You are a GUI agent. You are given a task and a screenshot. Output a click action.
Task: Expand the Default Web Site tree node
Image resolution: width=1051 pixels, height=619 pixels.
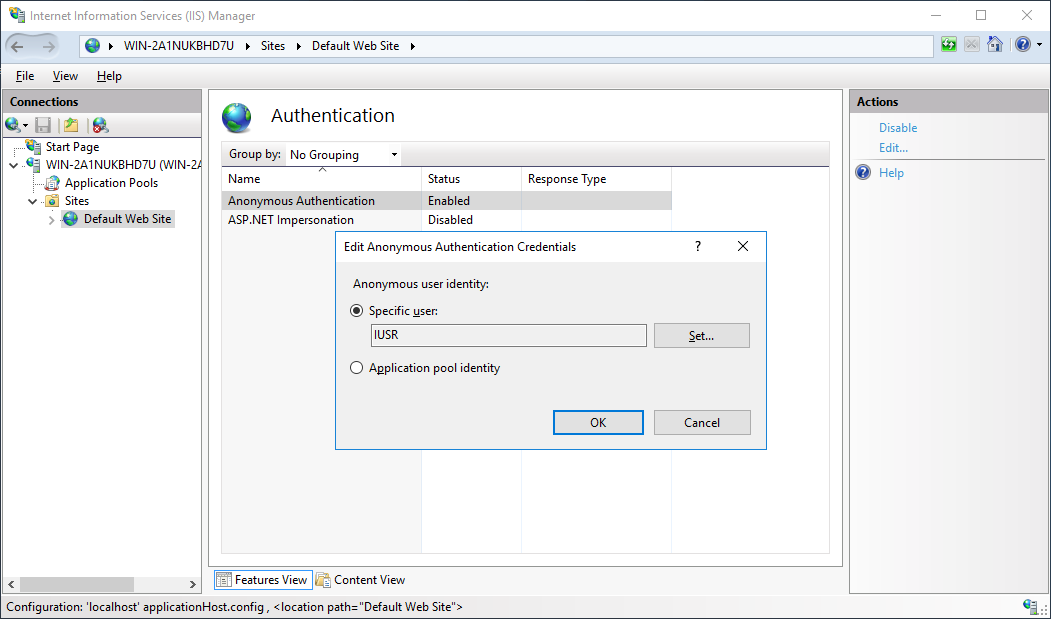tap(52, 220)
